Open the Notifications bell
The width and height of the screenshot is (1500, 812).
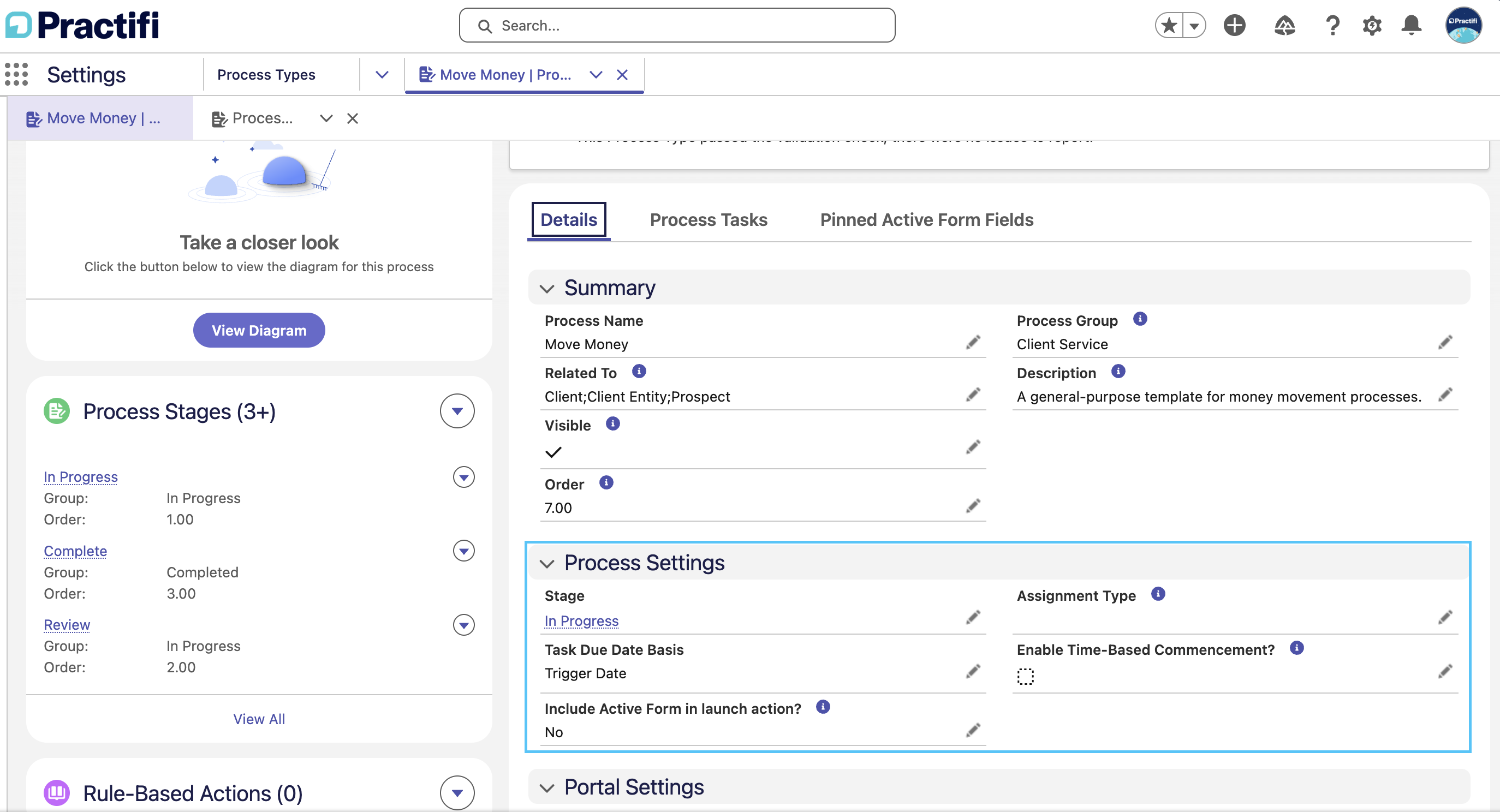[x=1412, y=26]
